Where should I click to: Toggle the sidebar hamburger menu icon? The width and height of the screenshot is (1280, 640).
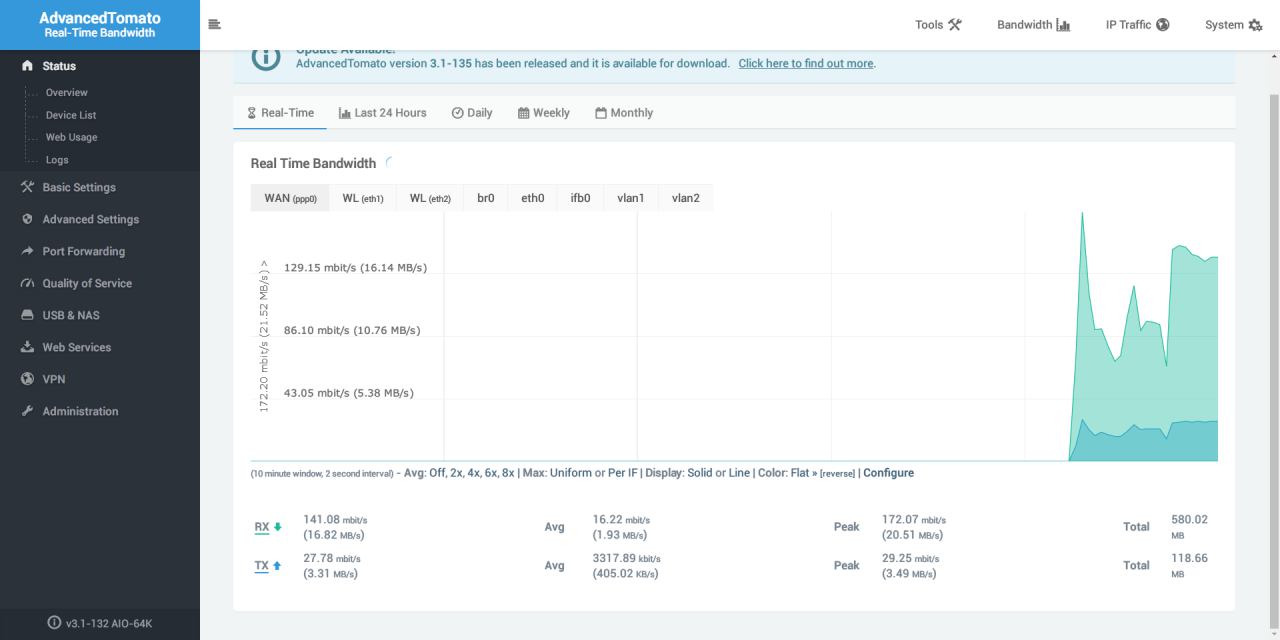214,24
